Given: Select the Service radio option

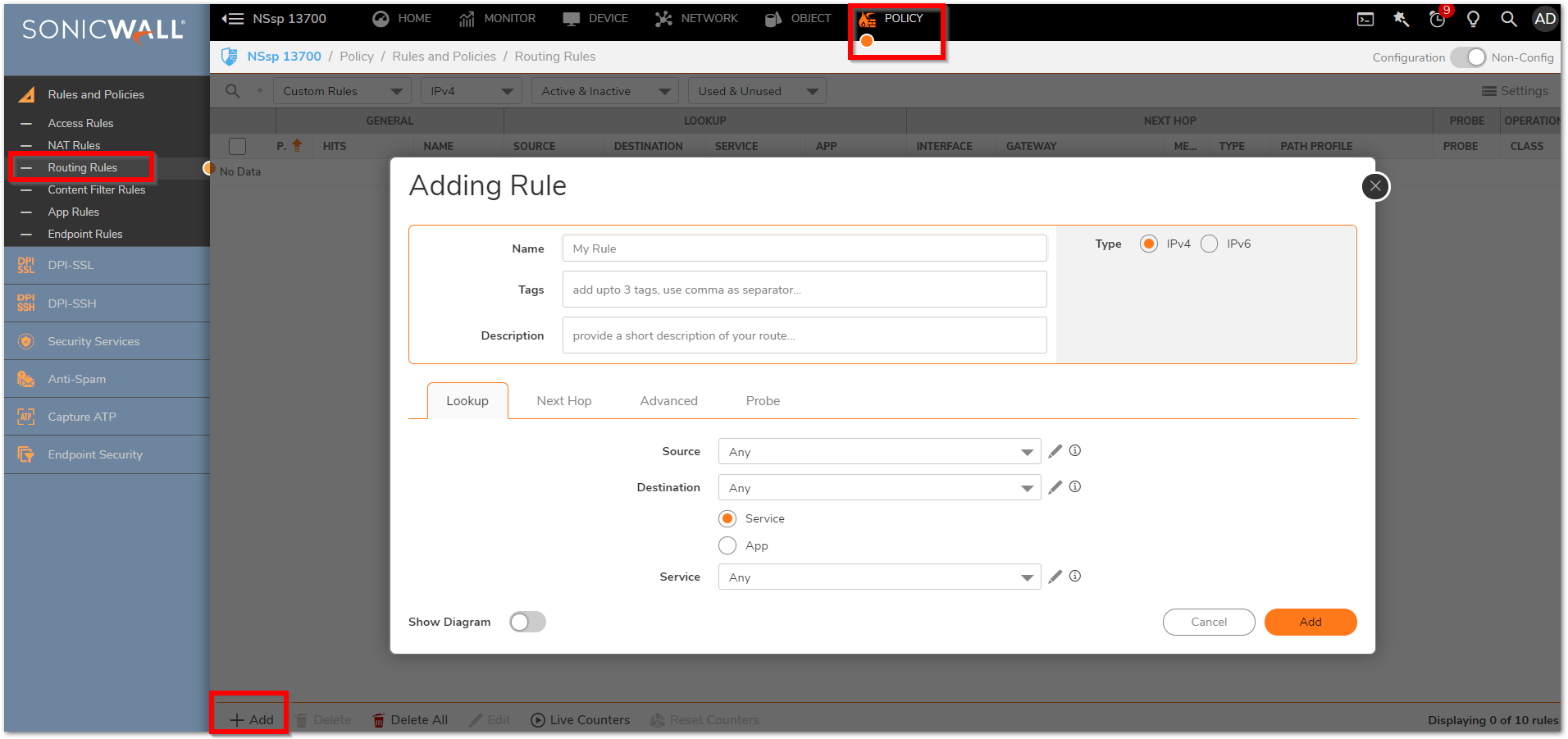Looking at the screenshot, I should [727, 518].
